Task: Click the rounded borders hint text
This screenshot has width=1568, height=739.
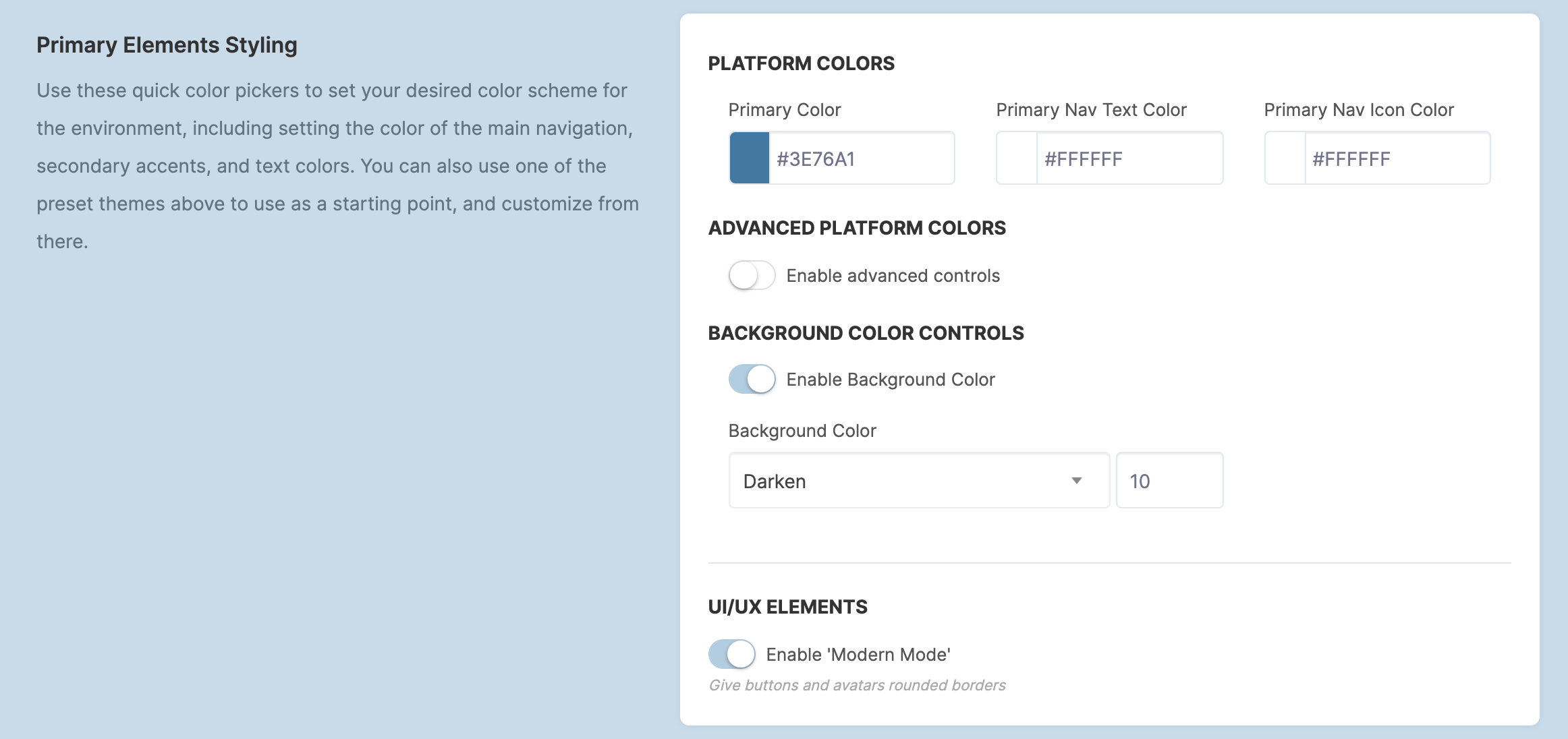Action: tap(857, 685)
